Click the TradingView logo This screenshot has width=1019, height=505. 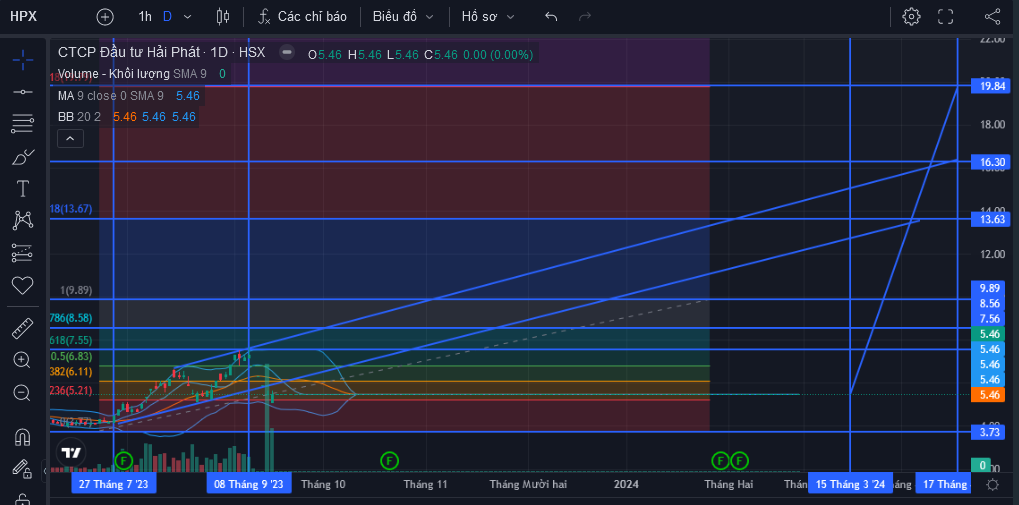tap(70, 452)
